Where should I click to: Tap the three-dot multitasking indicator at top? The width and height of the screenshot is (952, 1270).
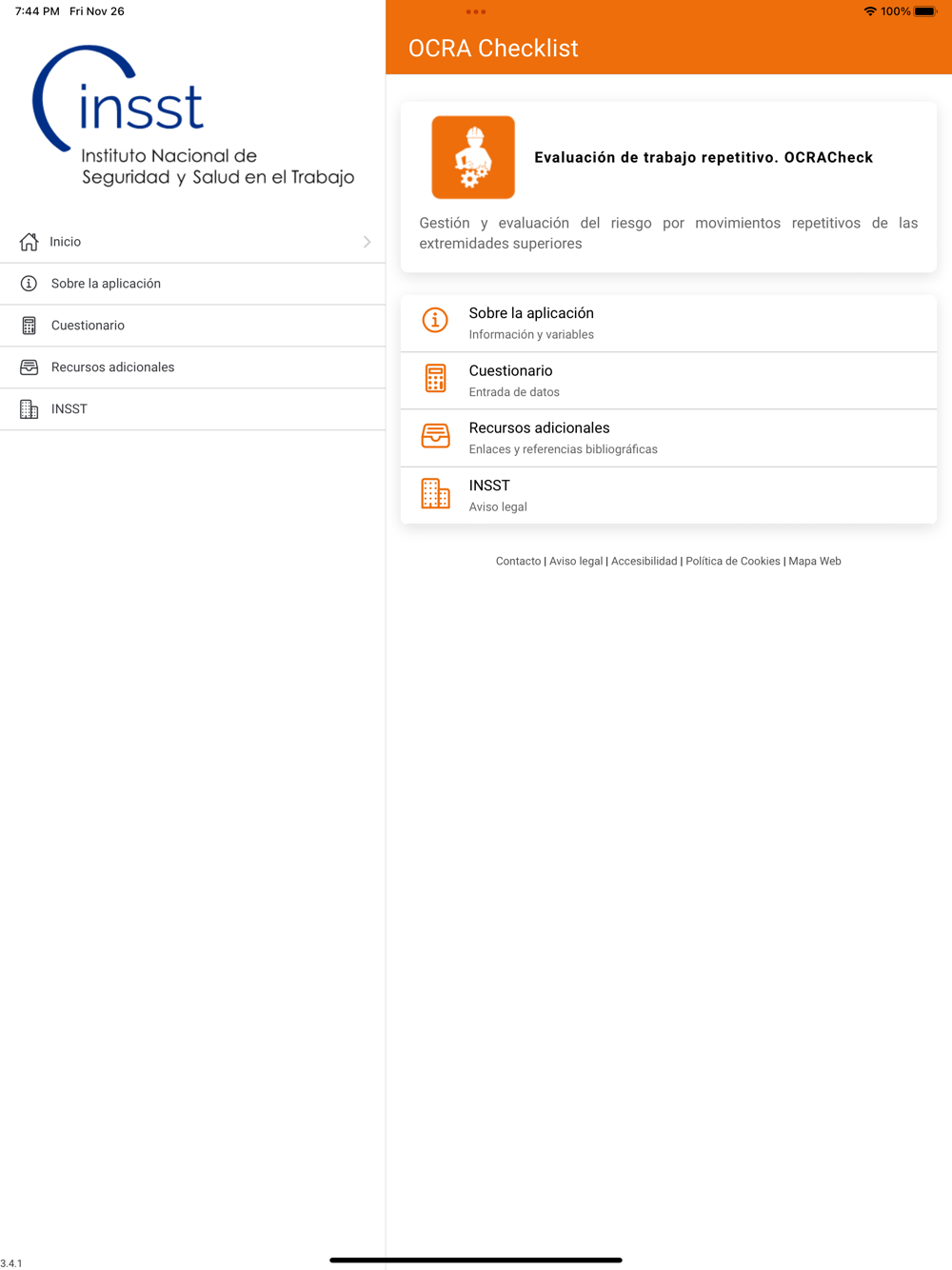[x=476, y=11]
